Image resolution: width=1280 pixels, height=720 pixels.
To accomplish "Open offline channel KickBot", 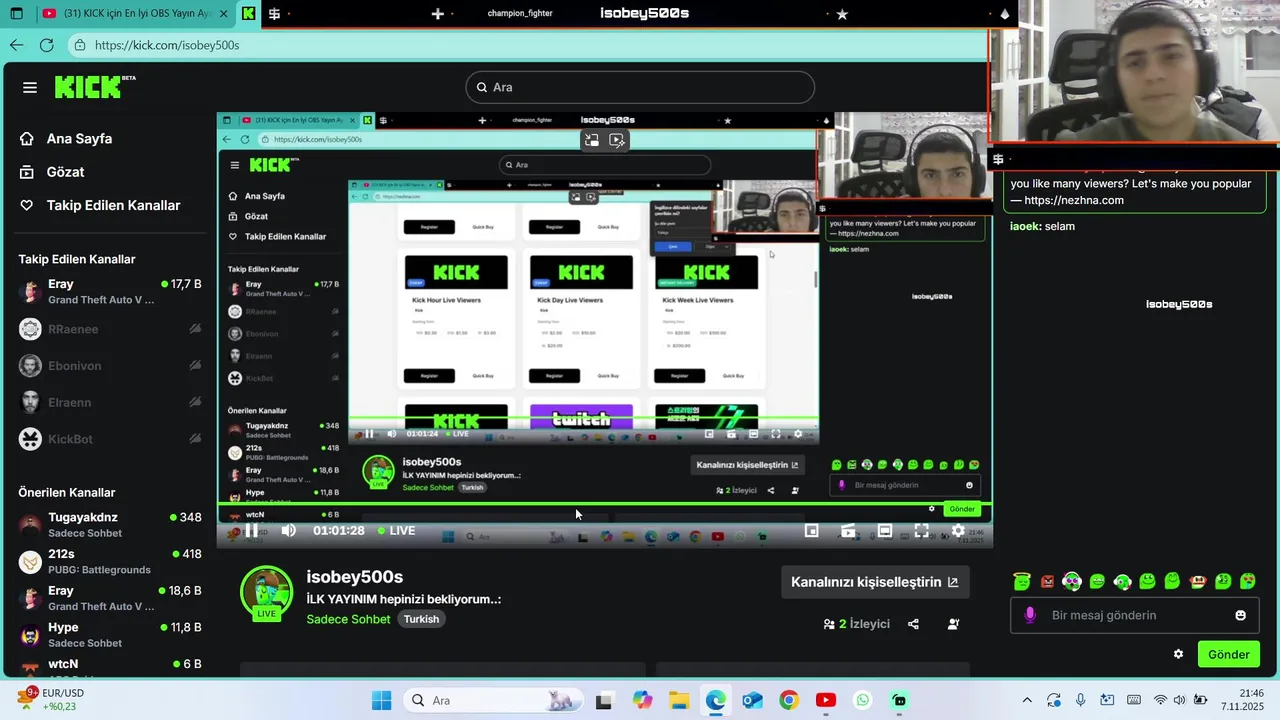I will 110,439.
